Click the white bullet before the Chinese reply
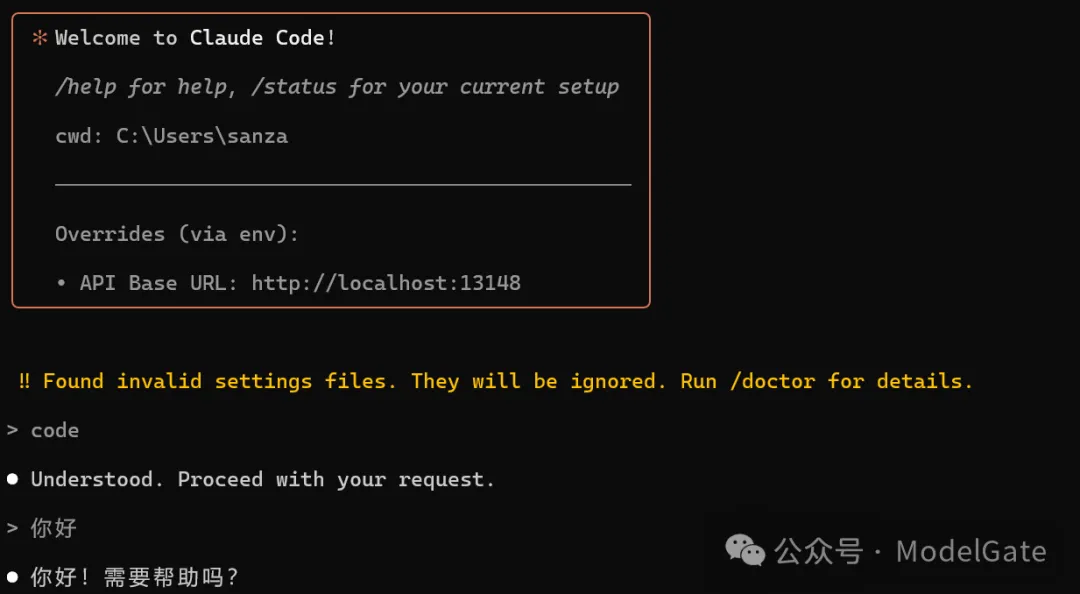Image resolution: width=1080 pixels, height=594 pixels. point(13,577)
